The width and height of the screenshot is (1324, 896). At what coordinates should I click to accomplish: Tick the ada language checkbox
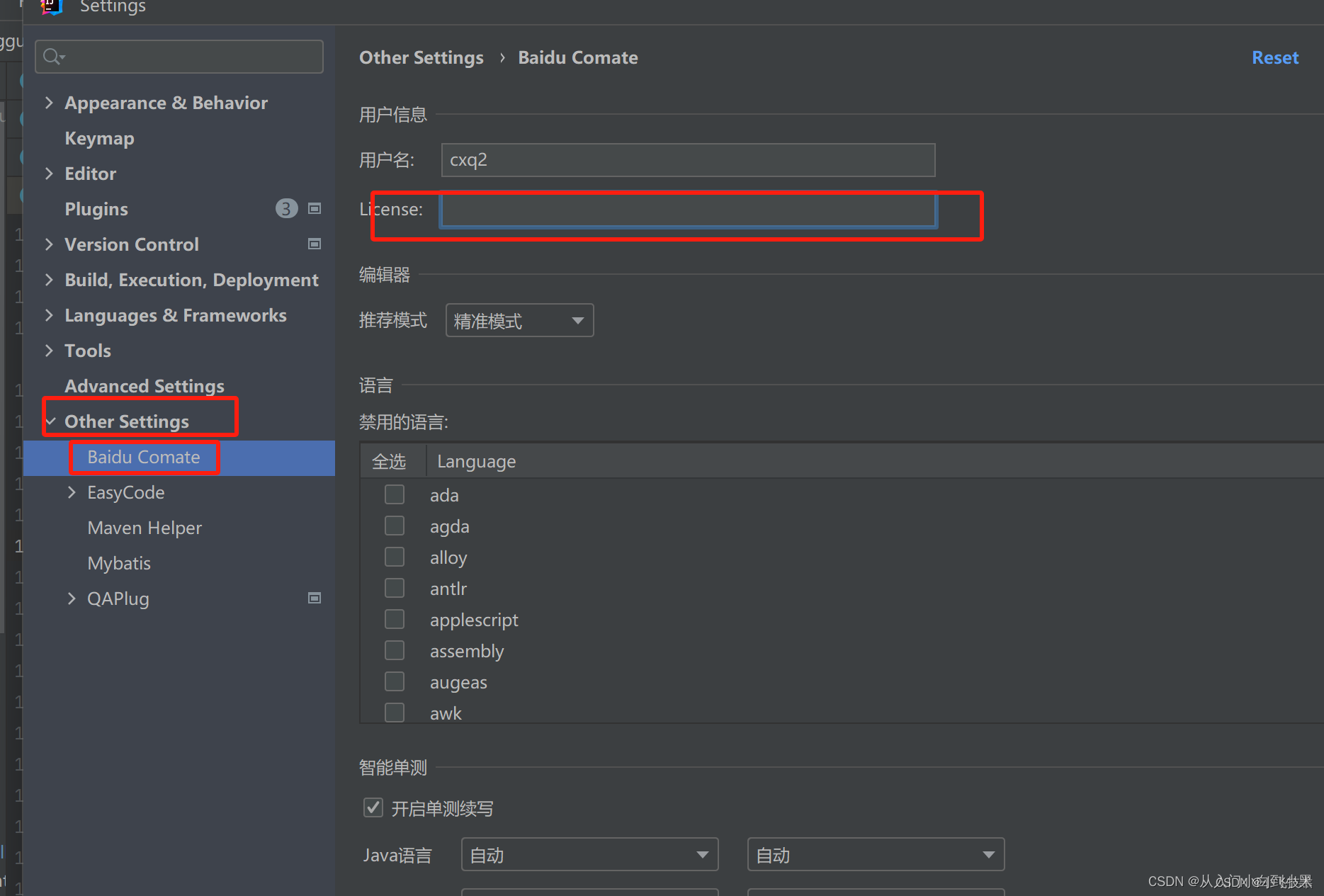[x=395, y=494]
